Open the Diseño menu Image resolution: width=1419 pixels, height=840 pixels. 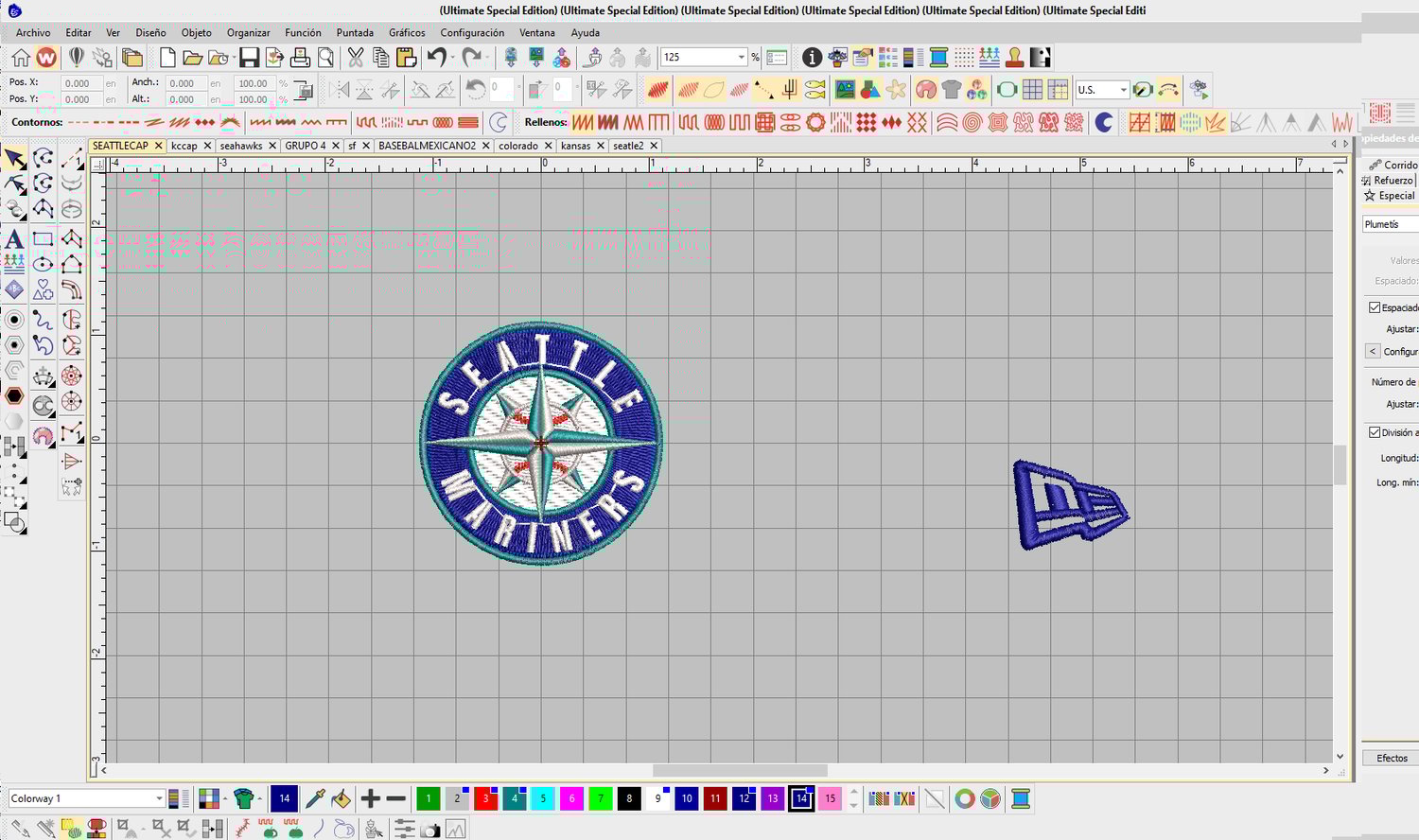coord(150,32)
